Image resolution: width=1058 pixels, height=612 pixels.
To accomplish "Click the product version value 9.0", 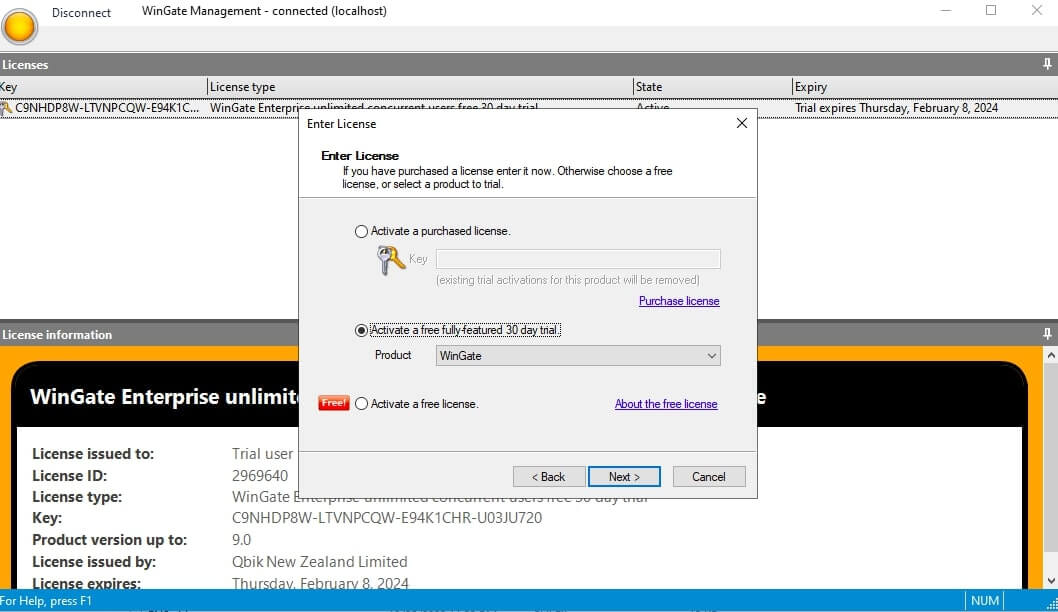I will [x=242, y=540].
